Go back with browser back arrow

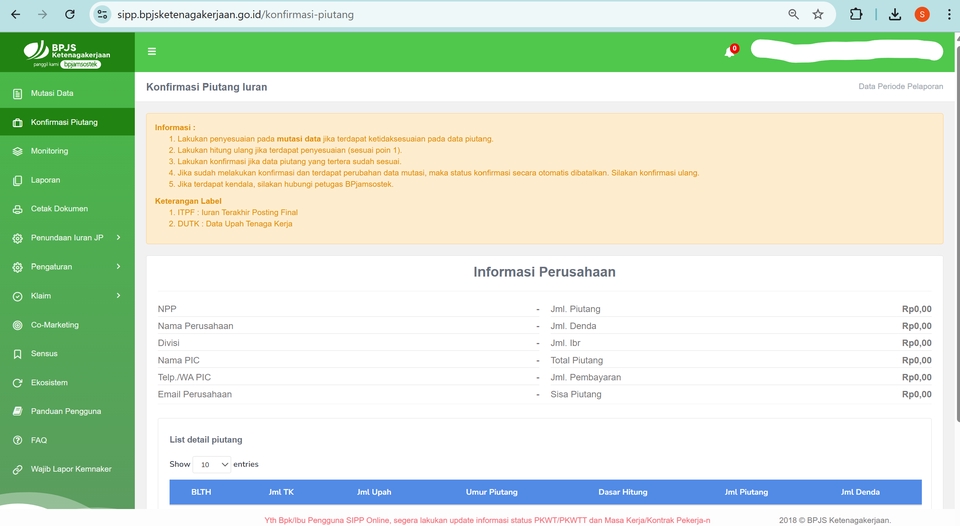point(16,14)
